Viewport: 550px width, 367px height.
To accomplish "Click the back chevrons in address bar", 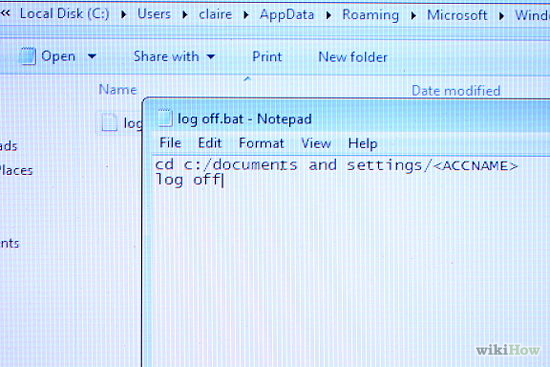I will [x=5, y=14].
